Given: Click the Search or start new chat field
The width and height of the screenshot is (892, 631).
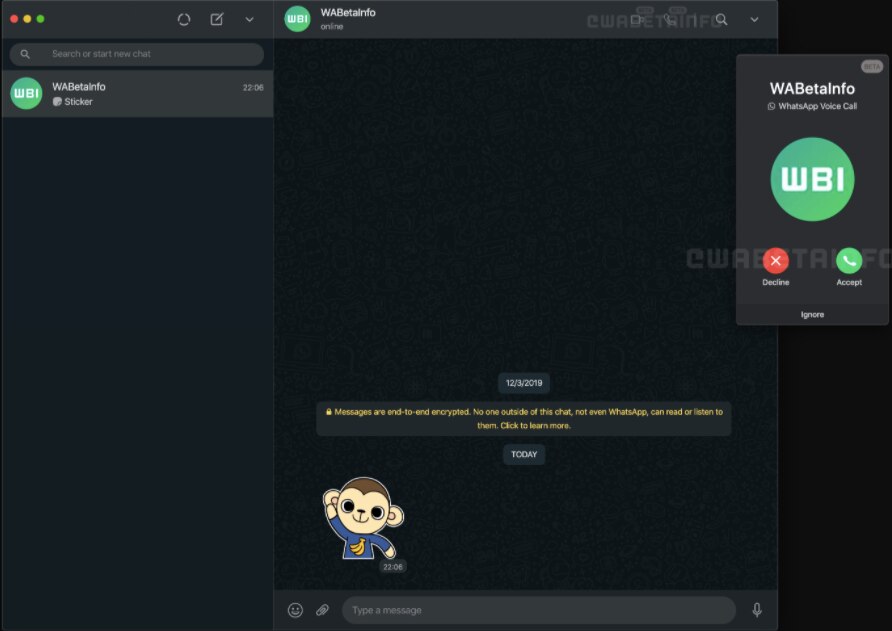Looking at the screenshot, I should pyautogui.click(x=137, y=54).
